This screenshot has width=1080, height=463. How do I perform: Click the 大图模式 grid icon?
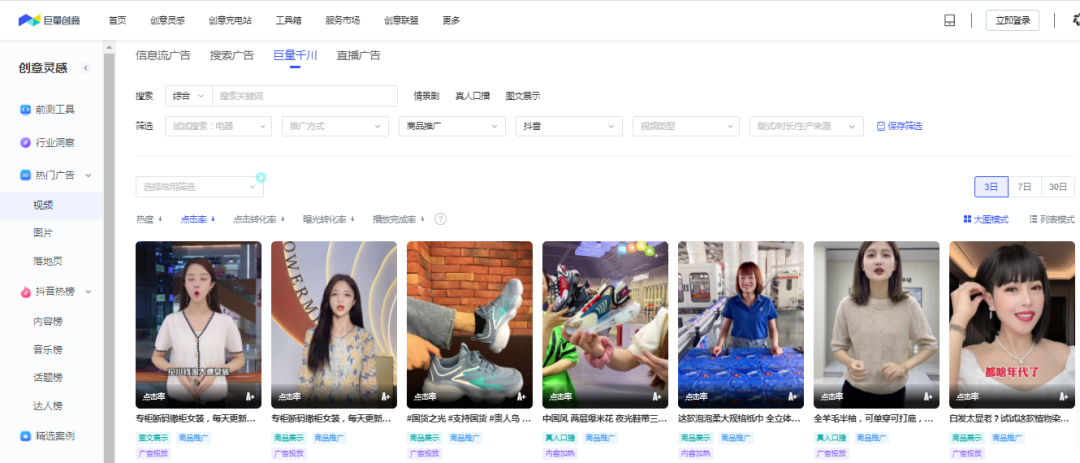click(967, 219)
